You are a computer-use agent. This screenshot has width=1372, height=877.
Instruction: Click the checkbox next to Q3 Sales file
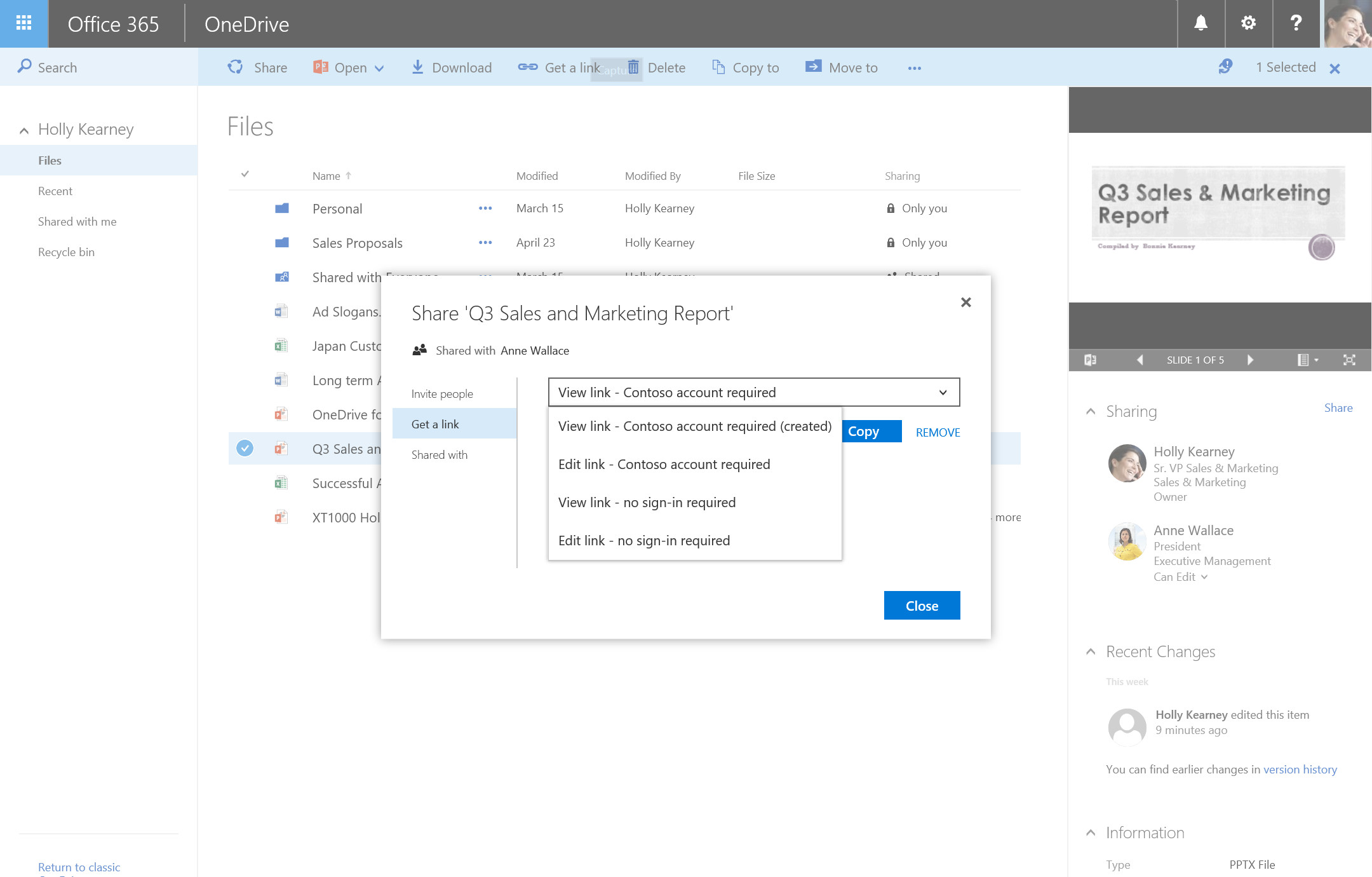246,448
